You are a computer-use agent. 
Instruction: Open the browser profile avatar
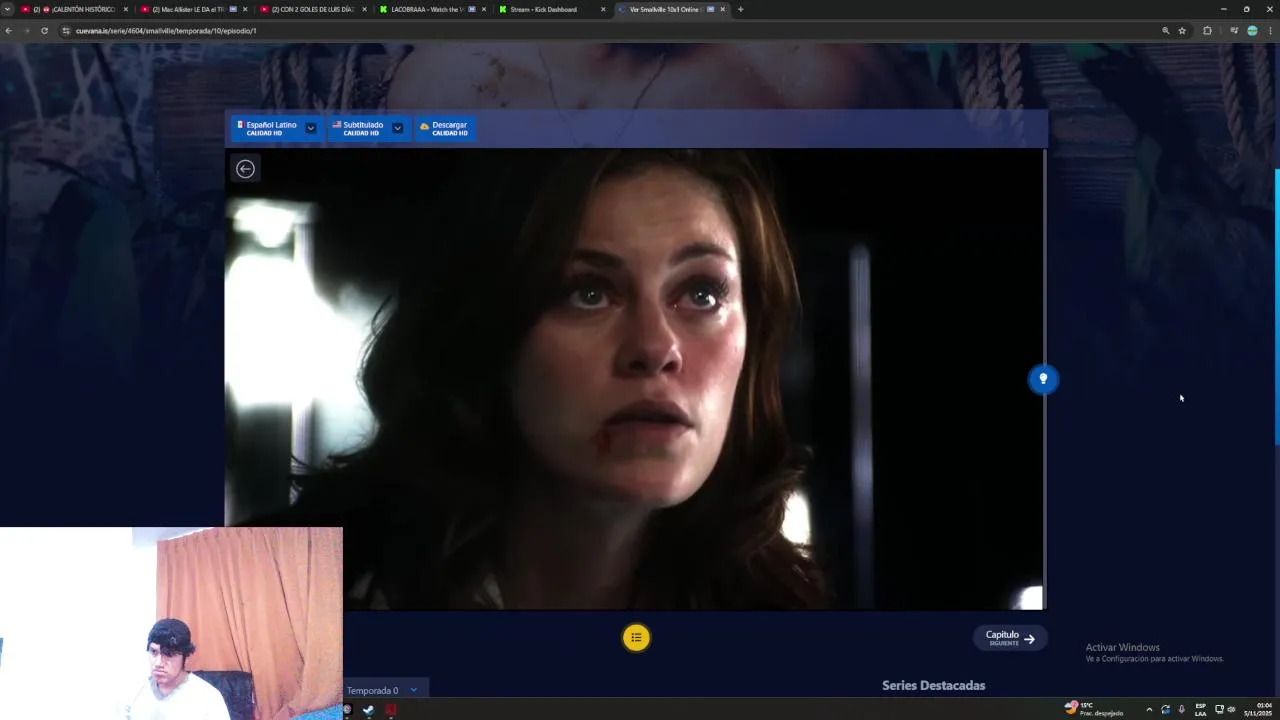(1252, 31)
